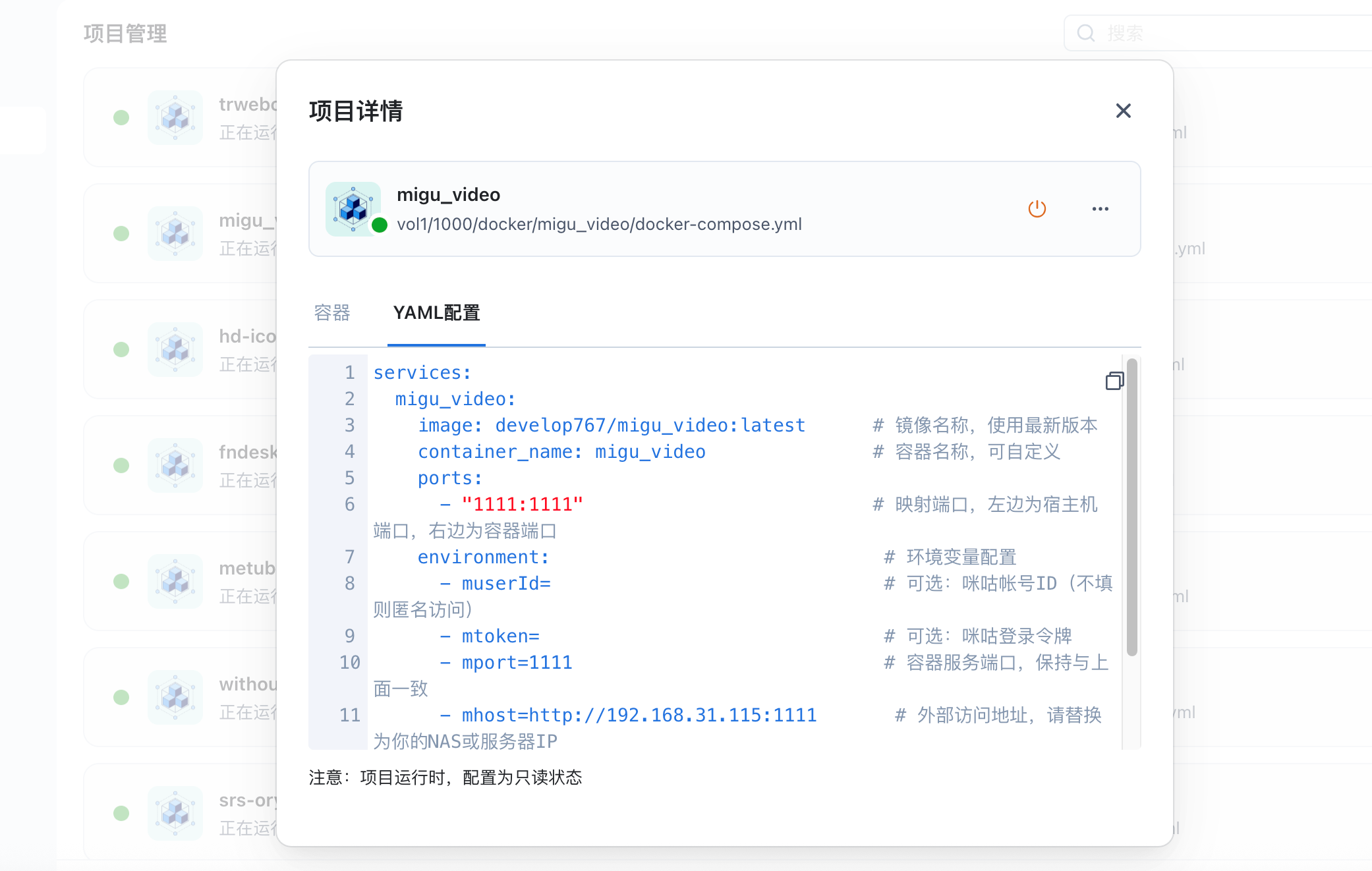Click the srs project cube icon

pos(175,813)
